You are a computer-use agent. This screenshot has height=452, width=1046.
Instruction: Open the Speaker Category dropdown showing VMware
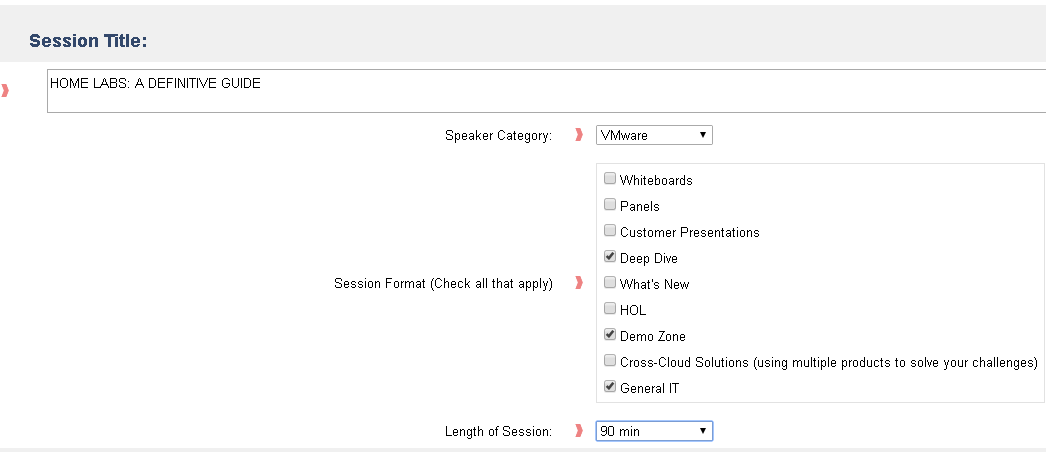coord(654,135)
